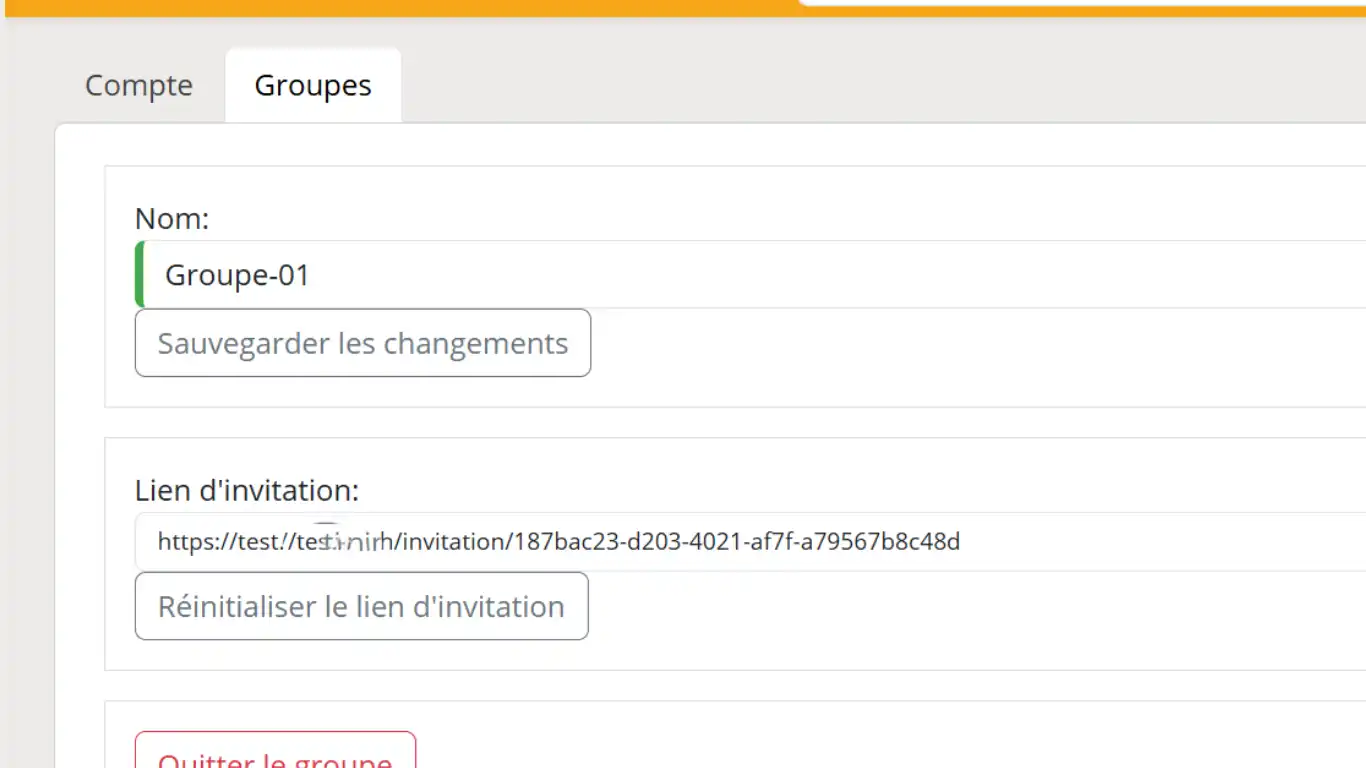The image size is (1366, 768).
Task: Click the invitation URL starting with https://test
Action: [557, 541]
